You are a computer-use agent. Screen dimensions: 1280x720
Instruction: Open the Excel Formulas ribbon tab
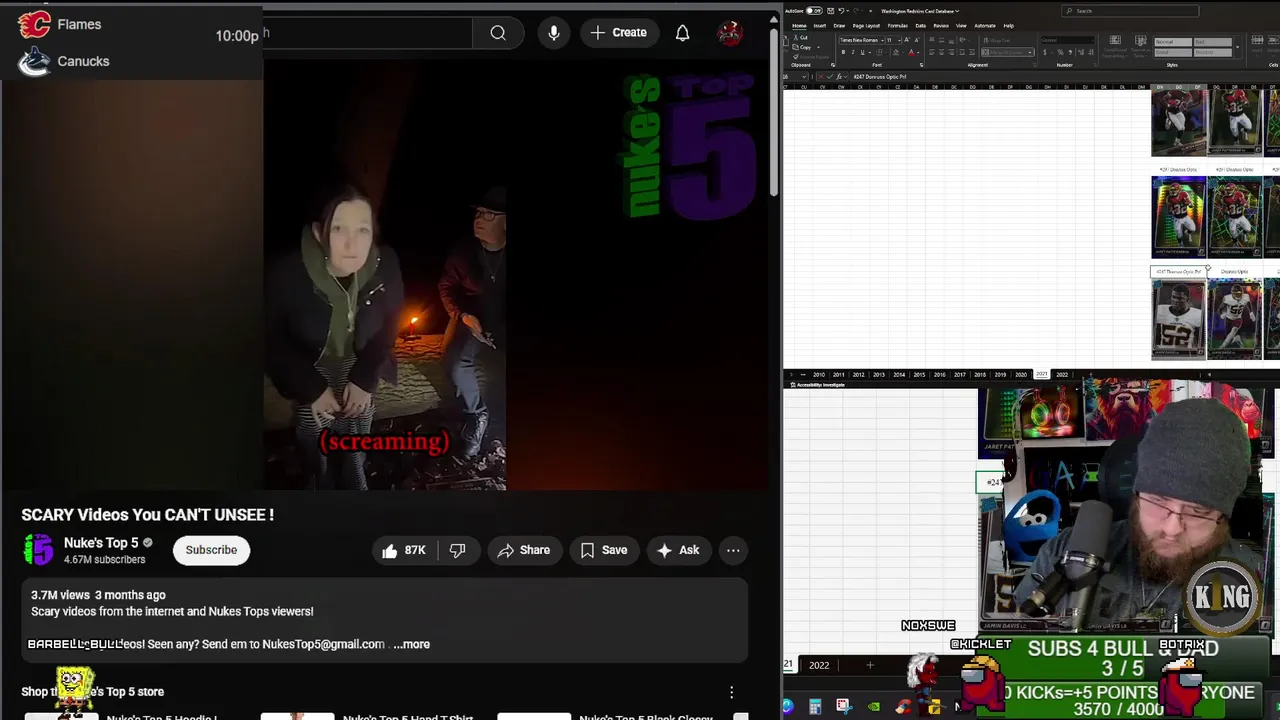tap(898, 26)
